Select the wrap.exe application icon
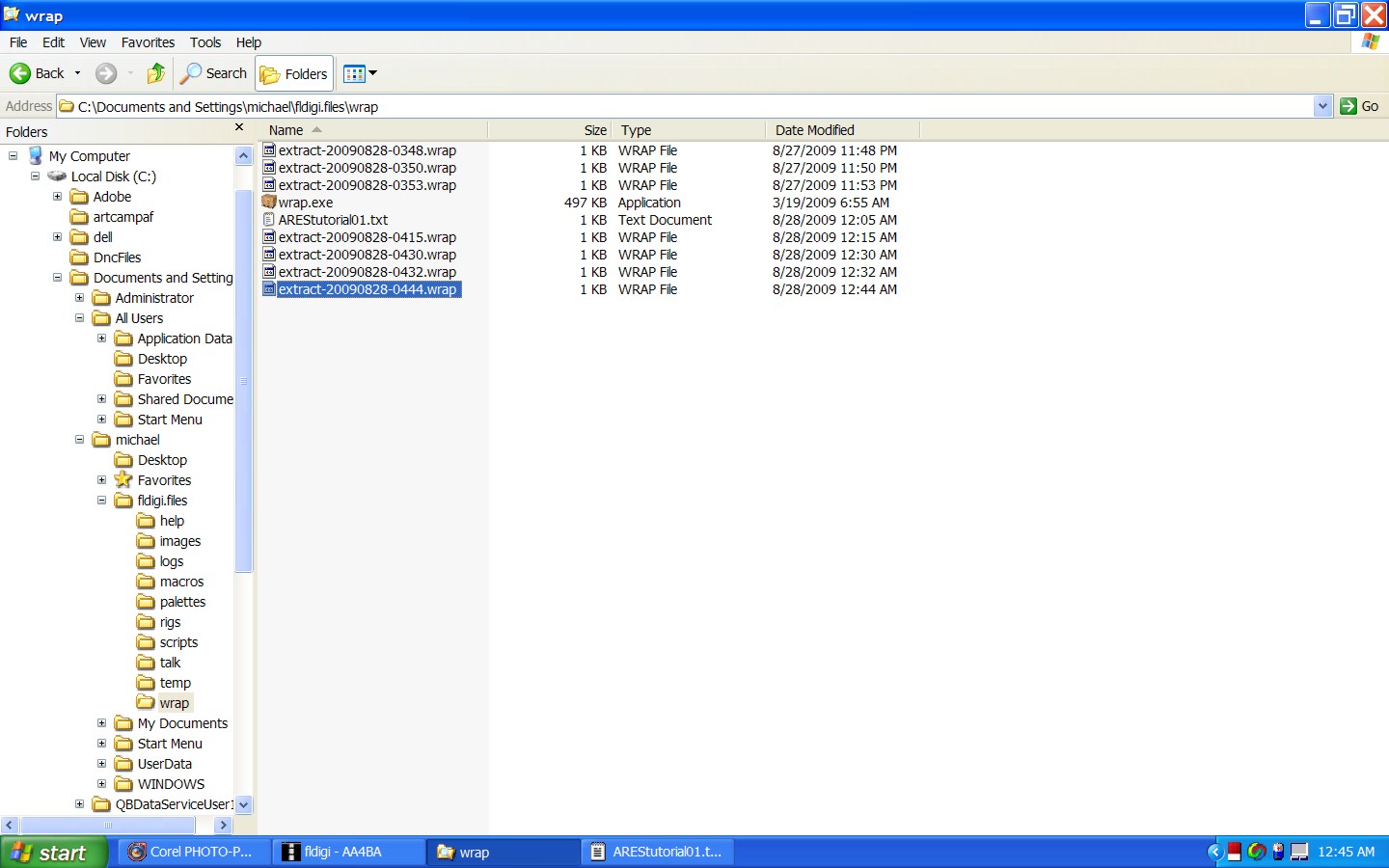 270,203
